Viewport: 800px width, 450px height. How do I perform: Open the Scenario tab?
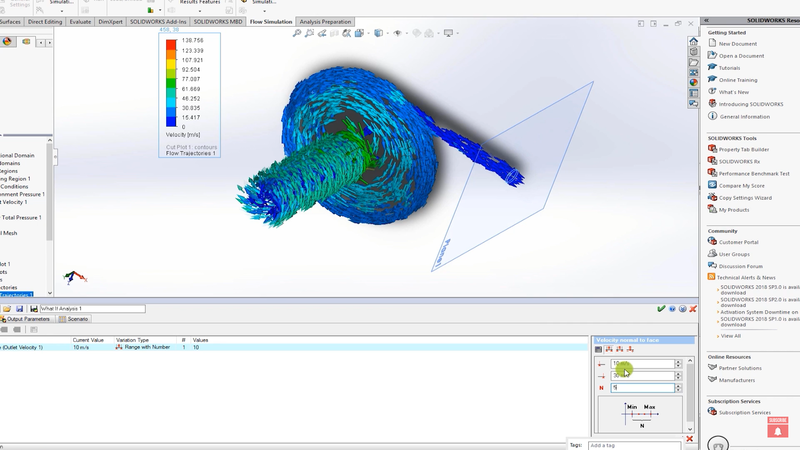pos(78,319)
